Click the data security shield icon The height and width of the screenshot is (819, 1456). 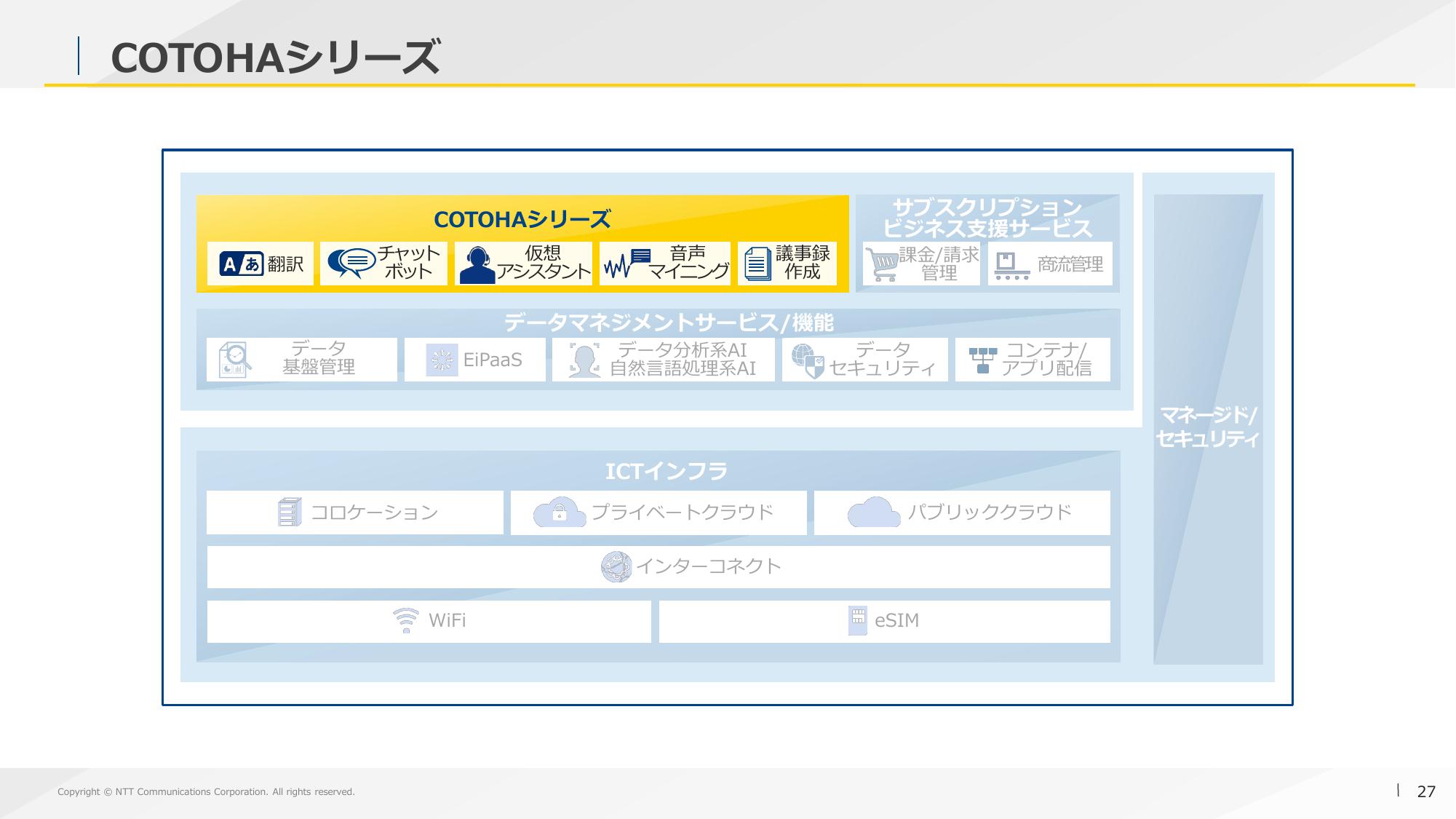pos(808,361)
